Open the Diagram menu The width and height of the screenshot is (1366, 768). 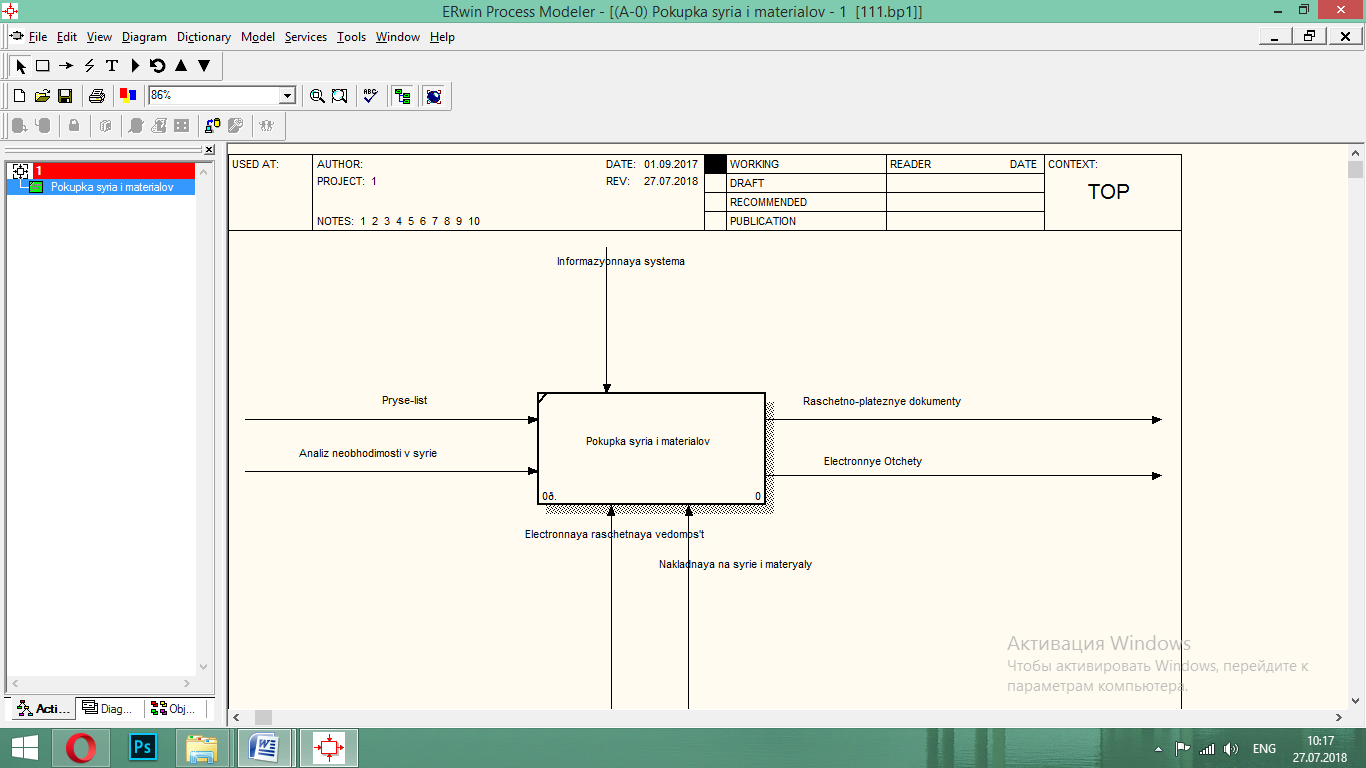coord(144,37)
